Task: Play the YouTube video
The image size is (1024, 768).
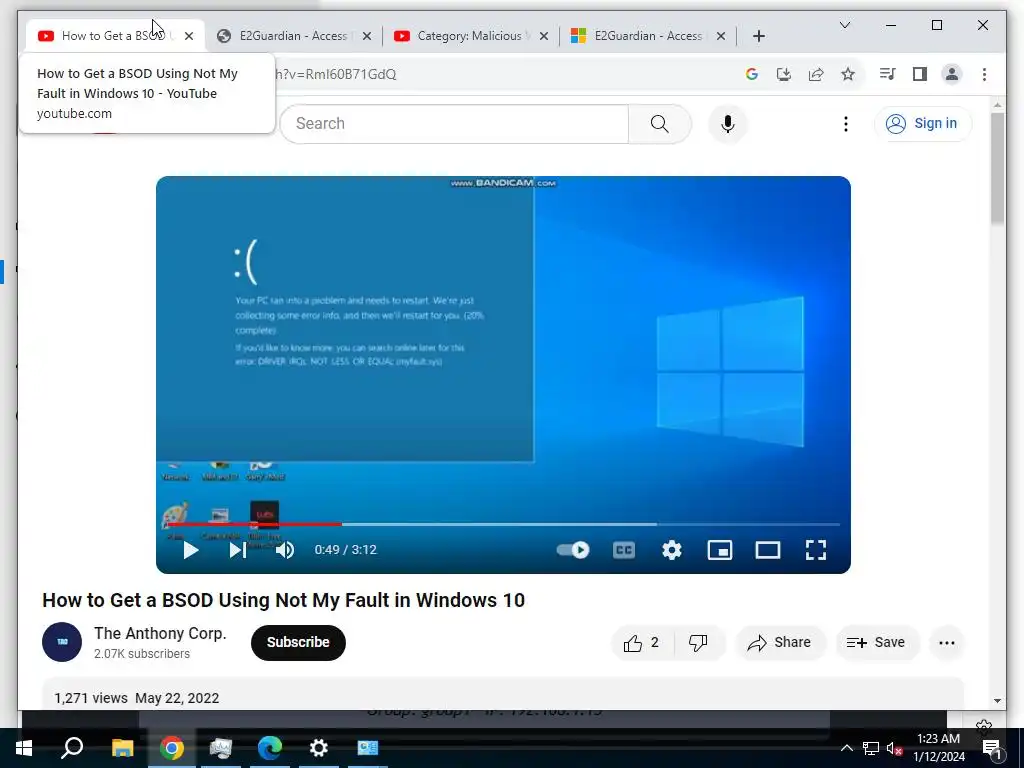Action: pyautogui.click(x=190, y=550)
